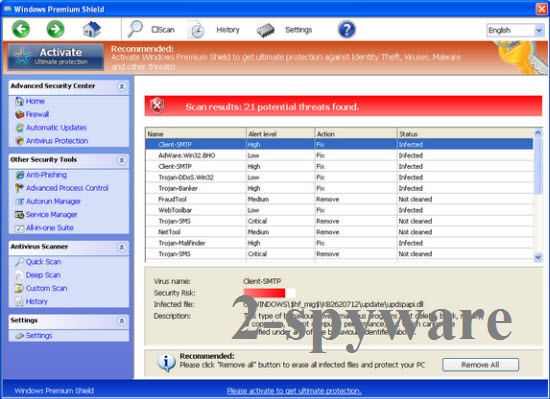Viewport: 550px width, 399px height.
Task: Click the Remove All button
Action: [480, 365]
